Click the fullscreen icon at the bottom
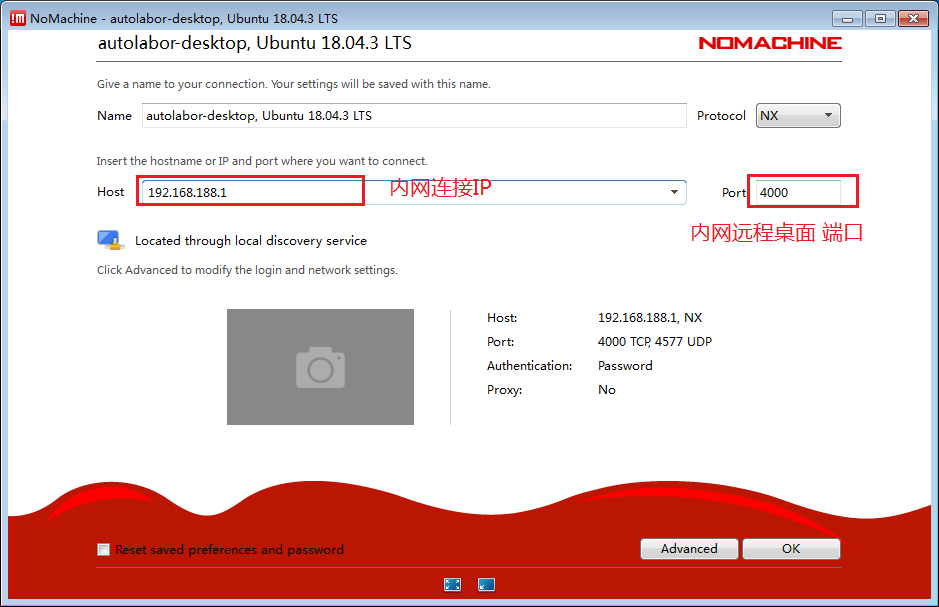Viewport: 939px width, 607px height. click(x=452, y=585)
